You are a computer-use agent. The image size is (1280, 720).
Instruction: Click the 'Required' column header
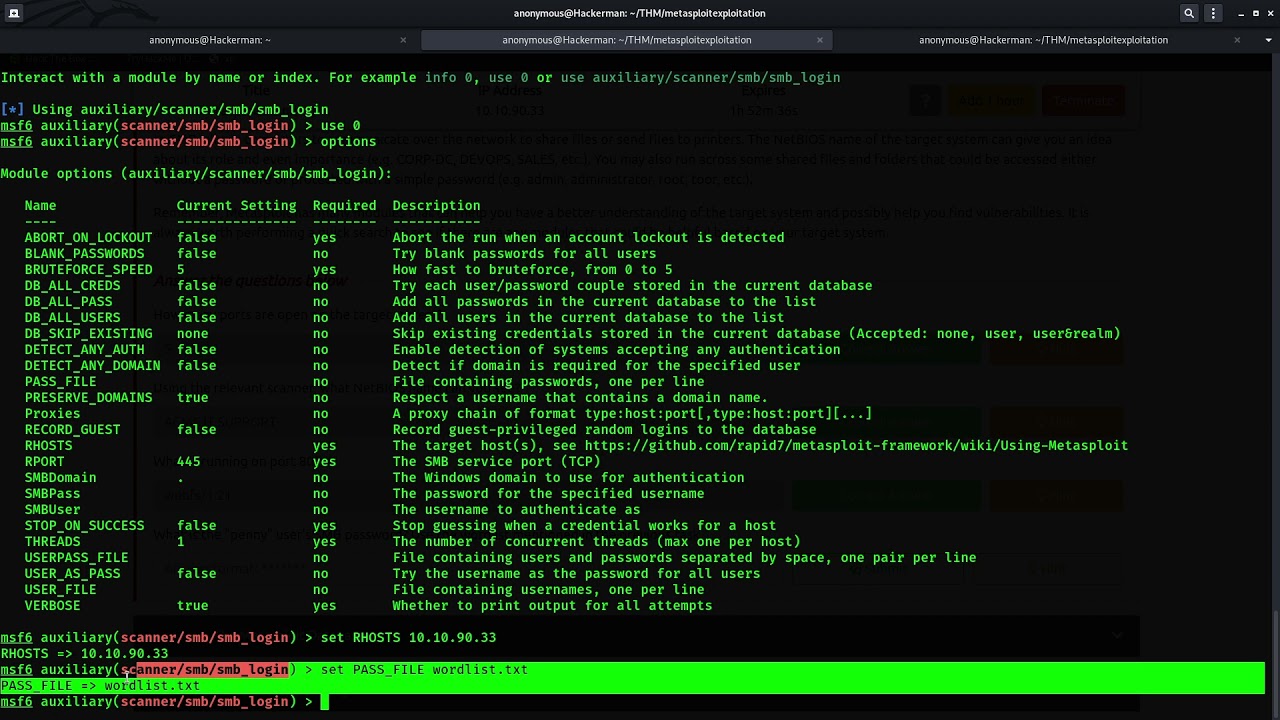[344, 206]
